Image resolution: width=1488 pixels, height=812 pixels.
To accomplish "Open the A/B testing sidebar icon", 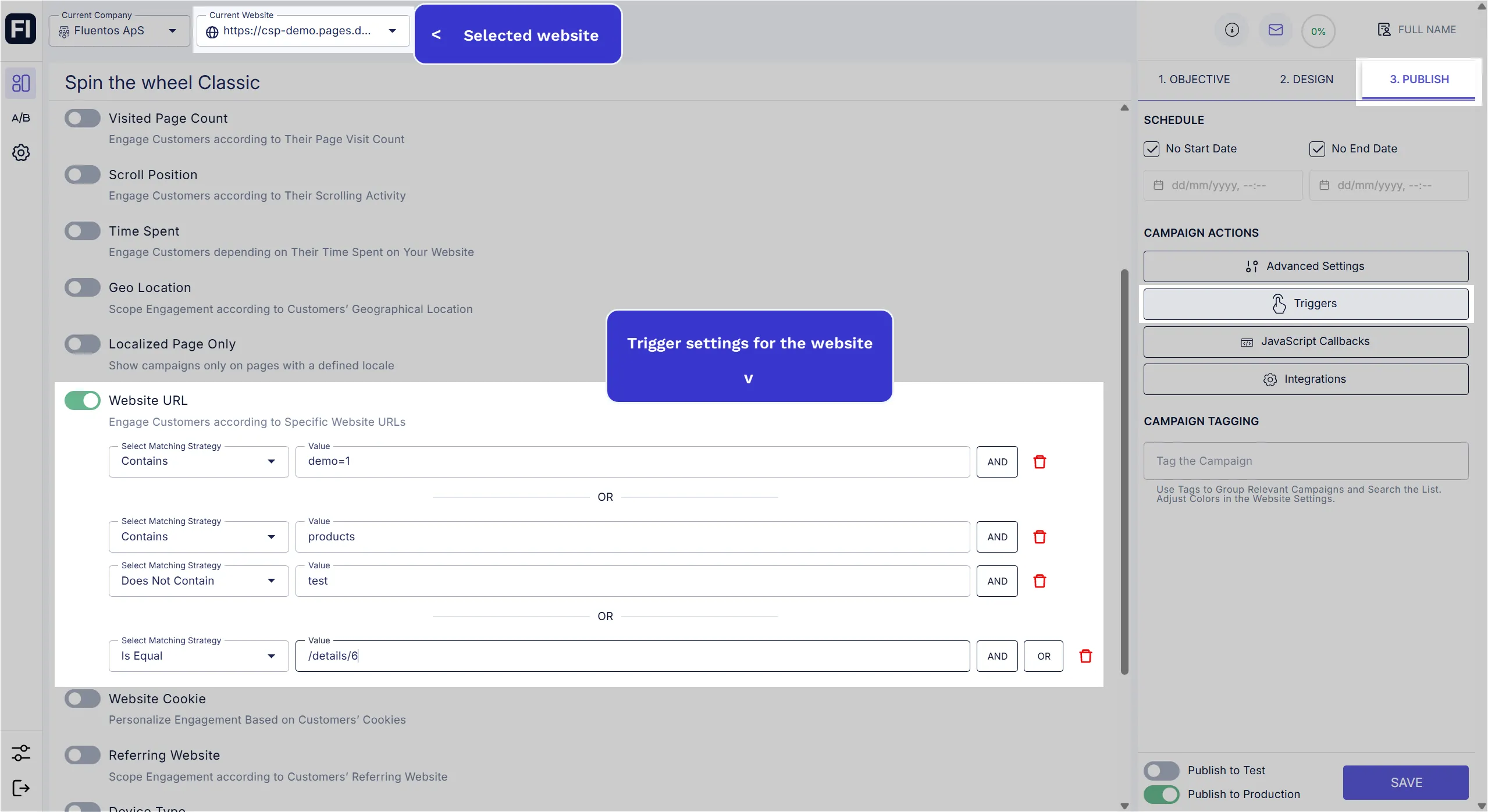I will [x=21, y=118].
